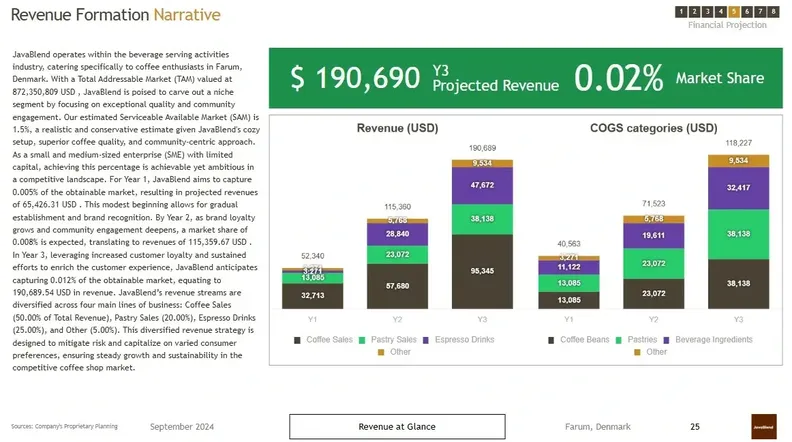The height and width of the screenshot is (442, 792).
Task: Click page navigation box number 1
Action: pos(681,12)
